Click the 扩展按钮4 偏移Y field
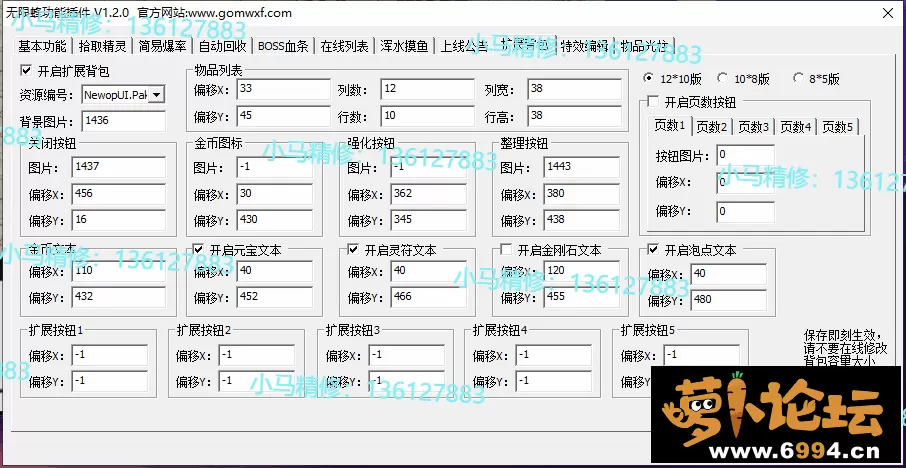 pos(554,381)
